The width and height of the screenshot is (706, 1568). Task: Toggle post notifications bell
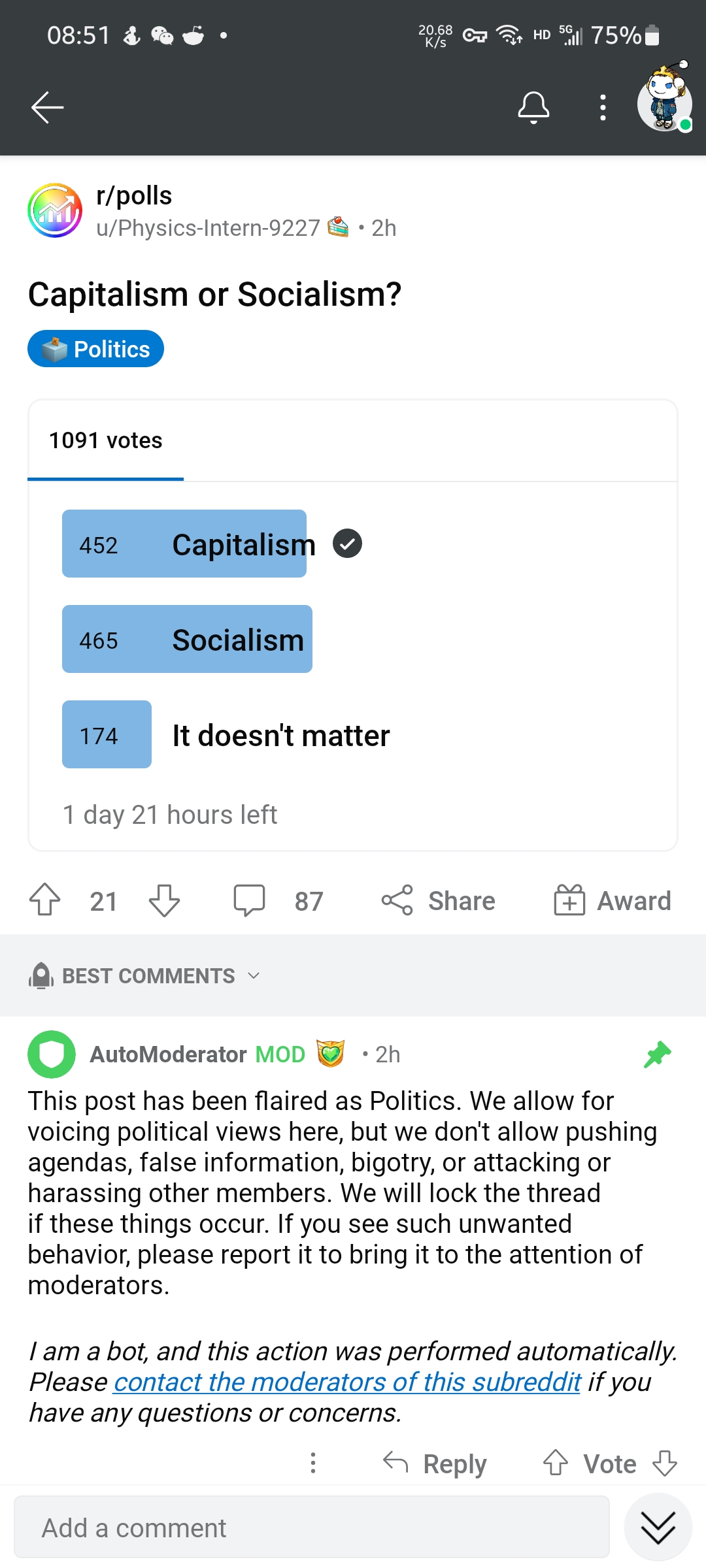point(533,108)
